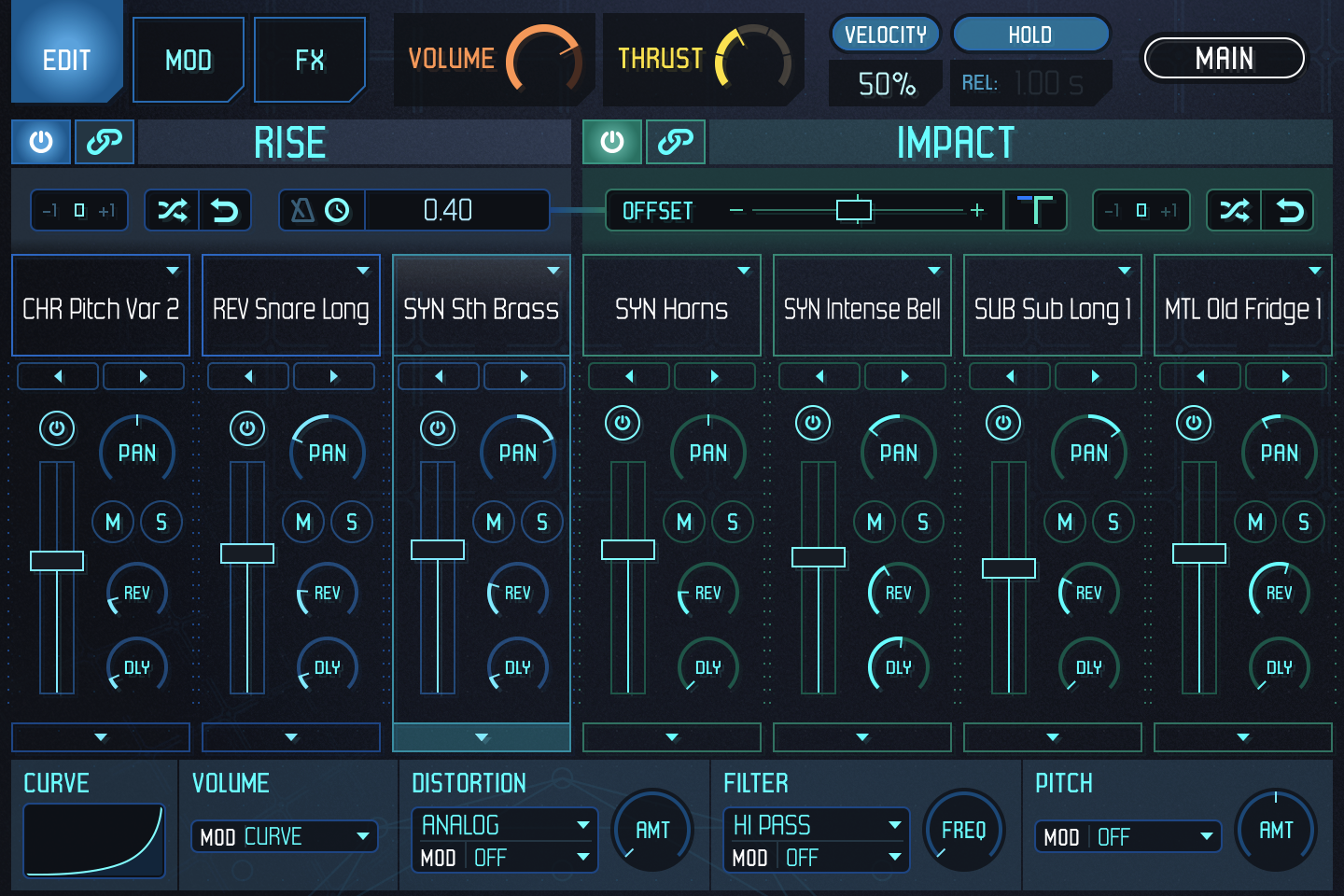Switch to the MOD tab
The height and width of the screenshot is (896, 1344).
(189, 59)
